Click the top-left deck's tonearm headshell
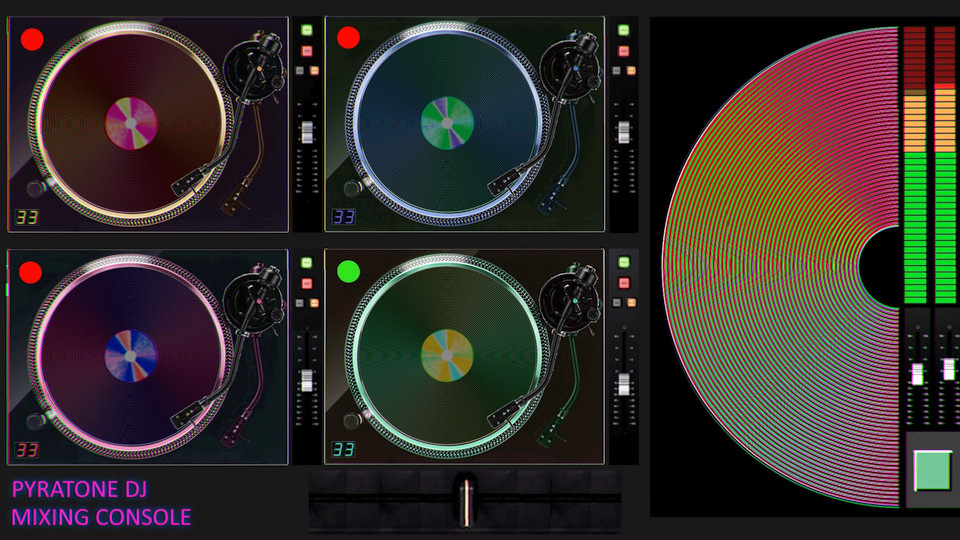 point(189,180)
